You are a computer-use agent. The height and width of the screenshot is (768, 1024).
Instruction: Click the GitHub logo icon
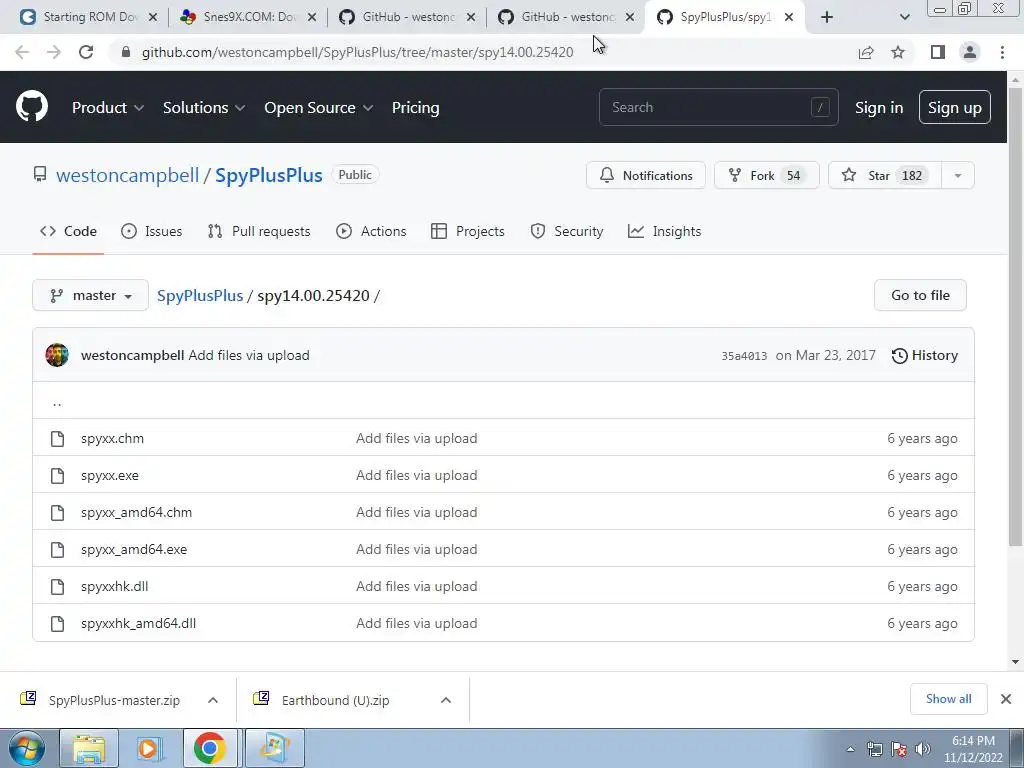32,107
